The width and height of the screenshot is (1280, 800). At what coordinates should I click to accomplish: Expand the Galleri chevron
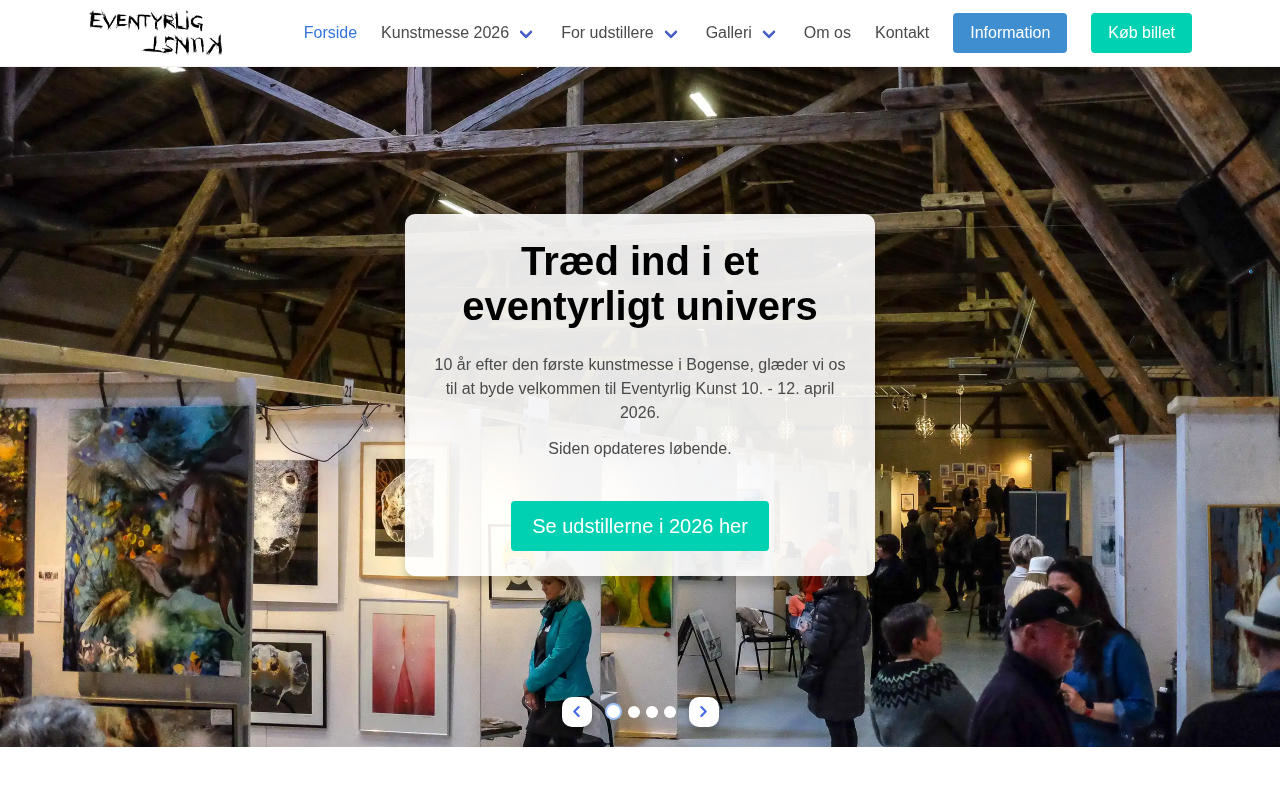pos(769,34)
